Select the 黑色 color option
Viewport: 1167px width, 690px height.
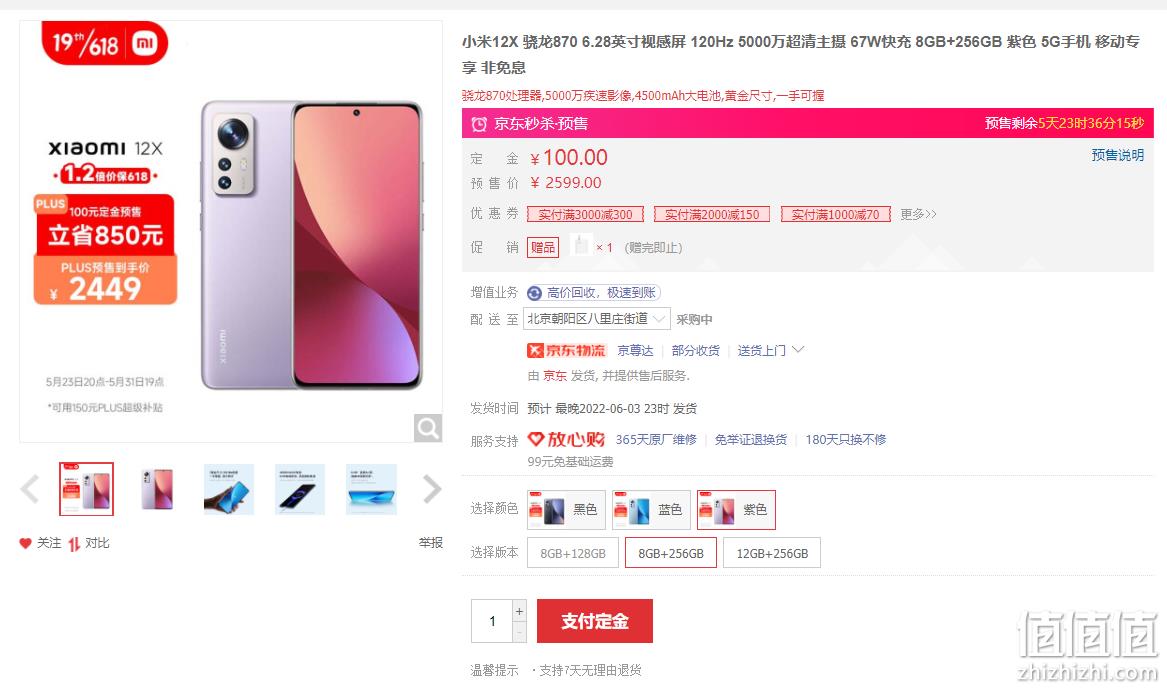pos(566,510)
